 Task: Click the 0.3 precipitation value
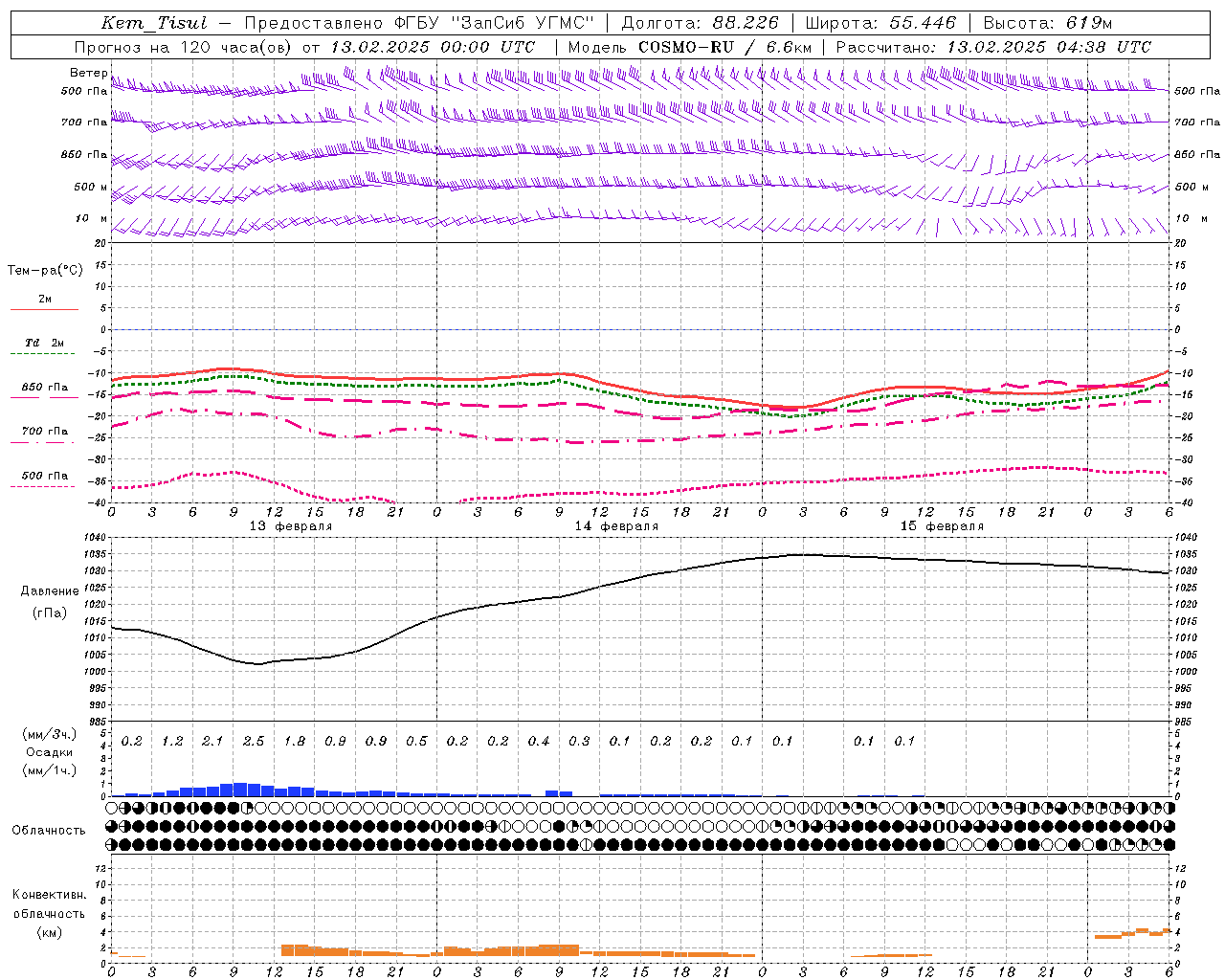click(x=579, y=741)
